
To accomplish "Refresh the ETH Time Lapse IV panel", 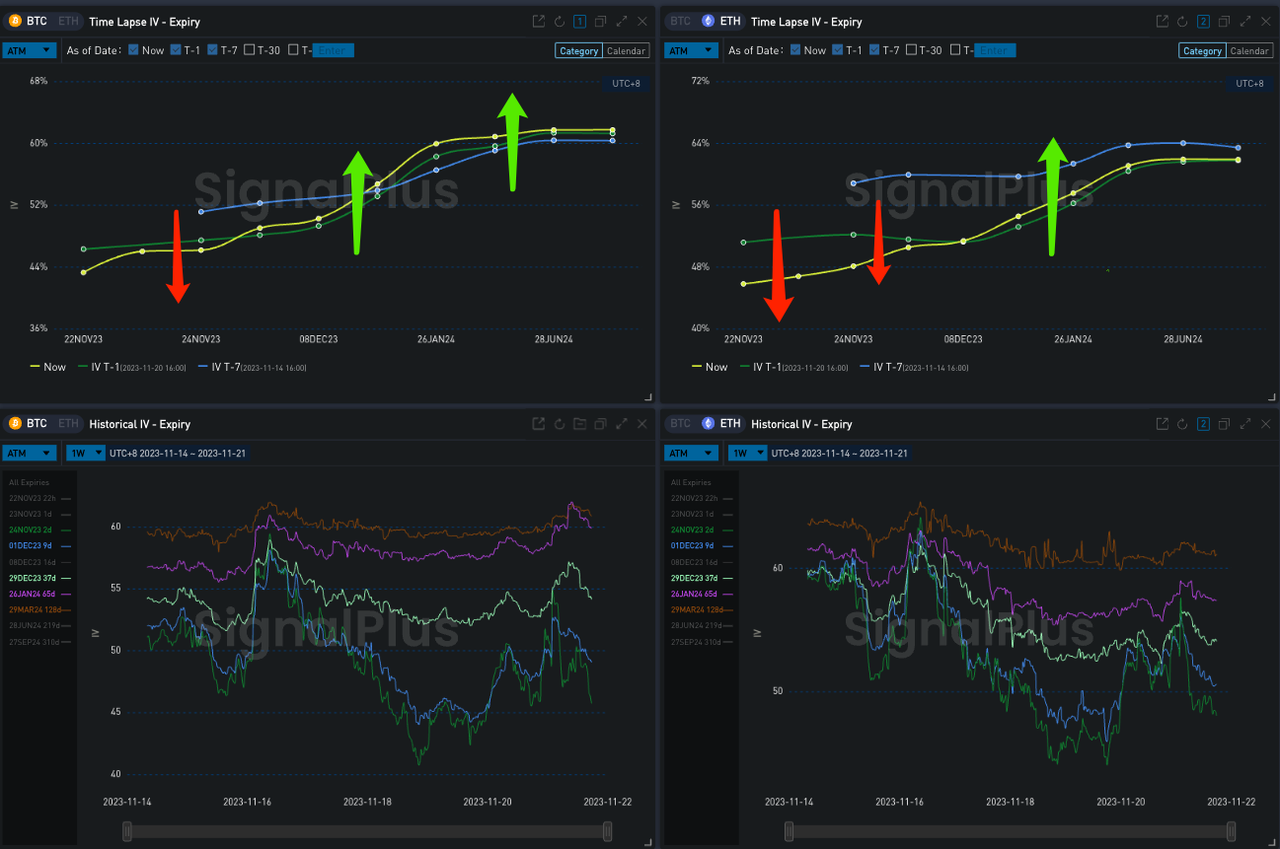I will point(1183,21).
